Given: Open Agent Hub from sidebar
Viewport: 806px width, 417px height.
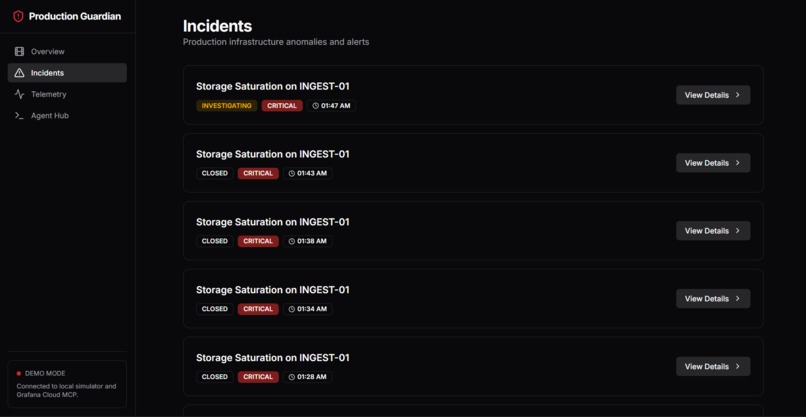Looking at the screenshot, I should pos(67,116).
